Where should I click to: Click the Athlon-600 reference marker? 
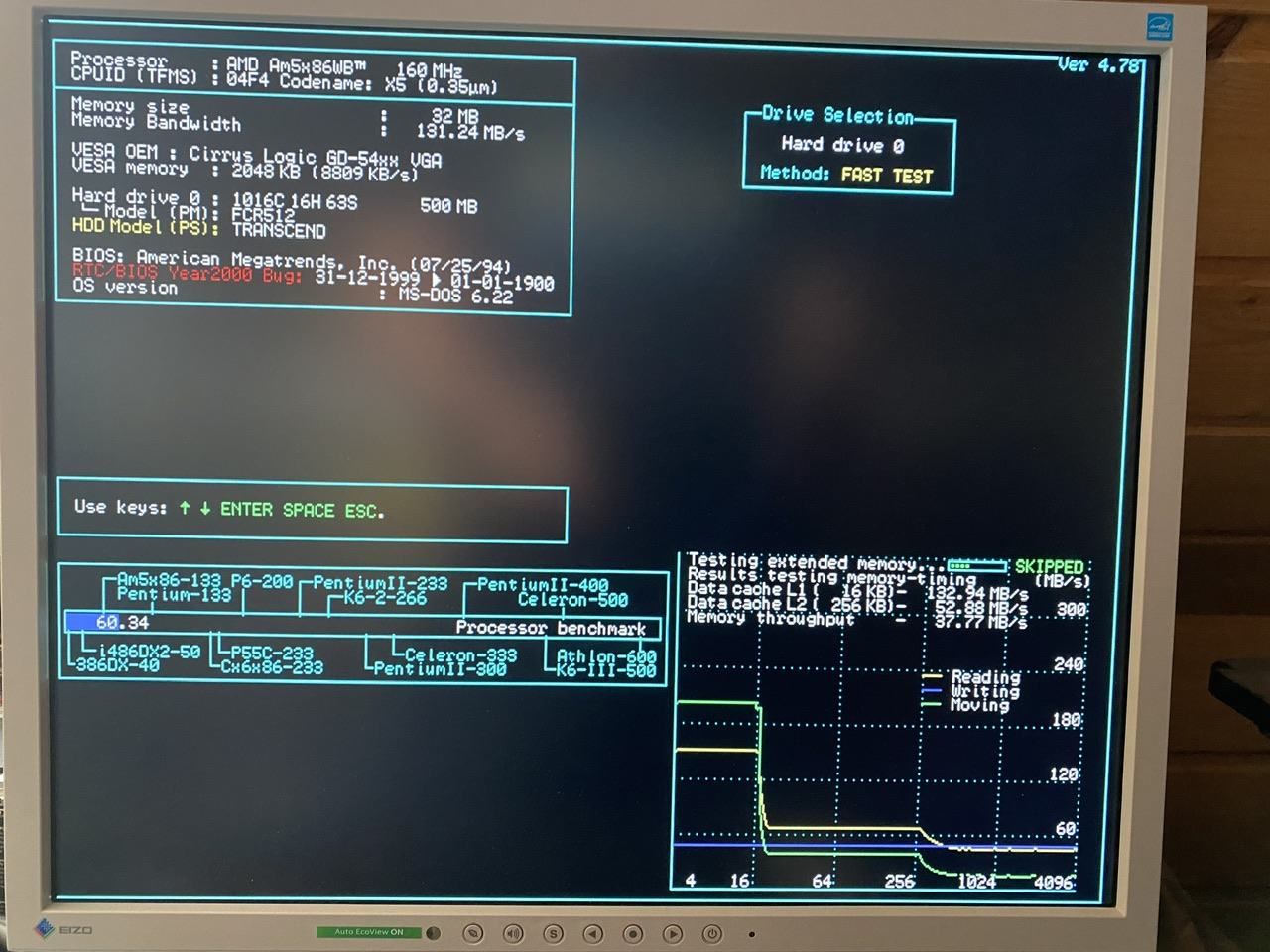click(x=606, y=656)
